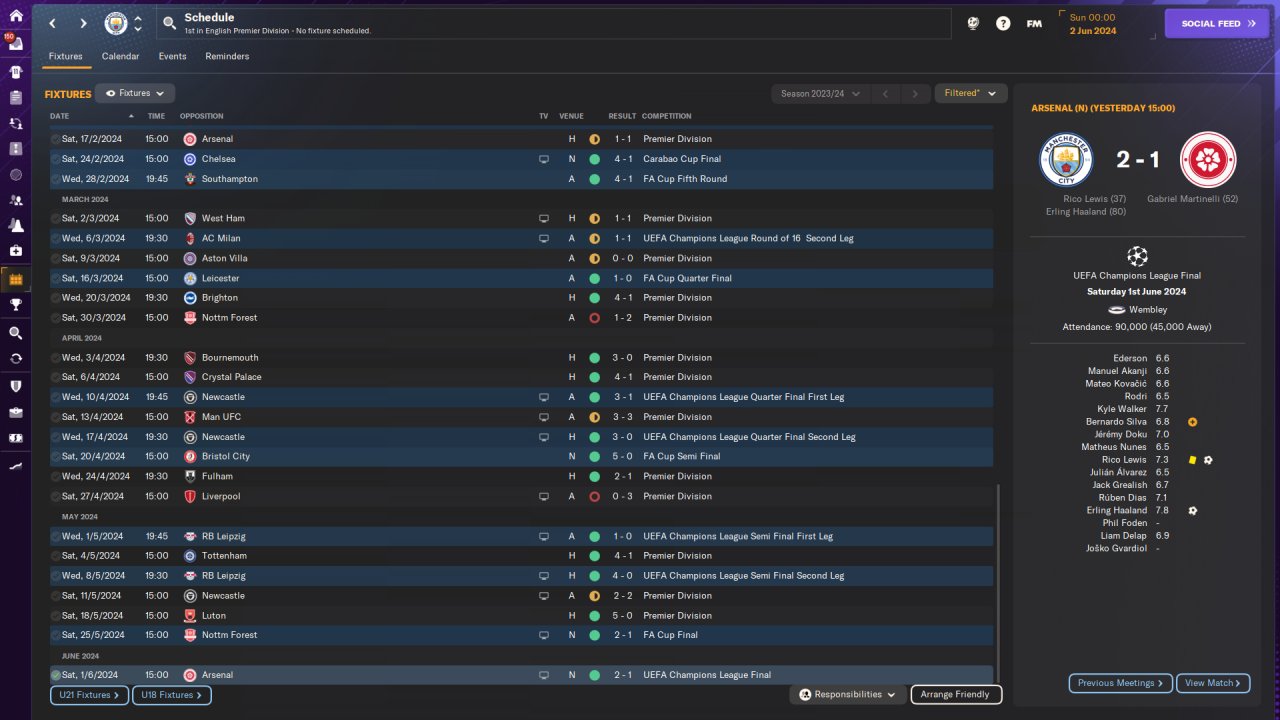Screen dimensions: 1280x720
Task: Open the trophy Competitions icon in the sidebar
Action: coord(15,305)
